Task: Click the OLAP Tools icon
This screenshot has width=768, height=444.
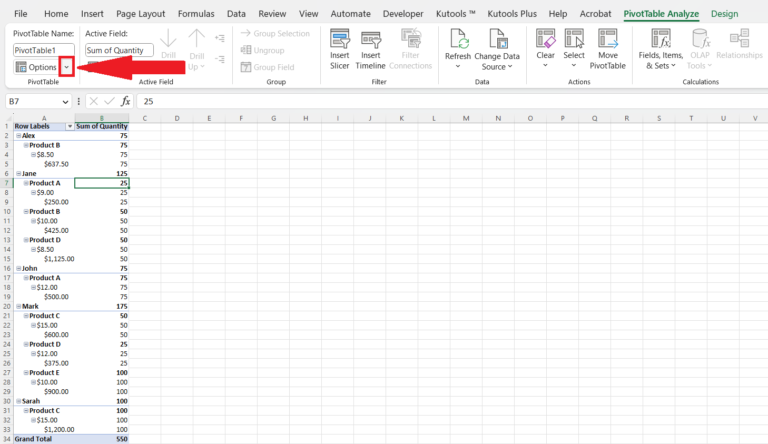Action: pyautogui.click(x=700, y=38)
